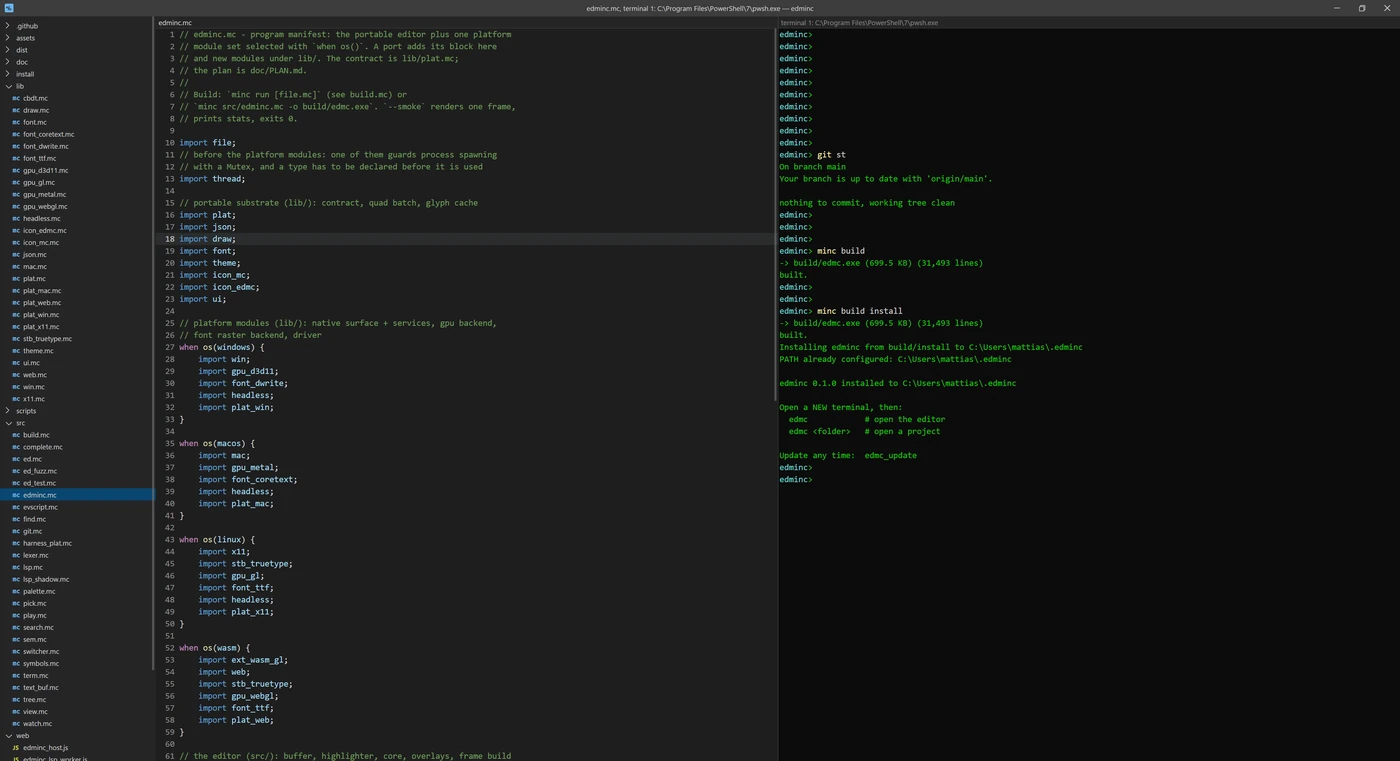Click the mc icon next to lexer.mc
This screenshot has height=761, width=1400.
click(x=16, y=555)
